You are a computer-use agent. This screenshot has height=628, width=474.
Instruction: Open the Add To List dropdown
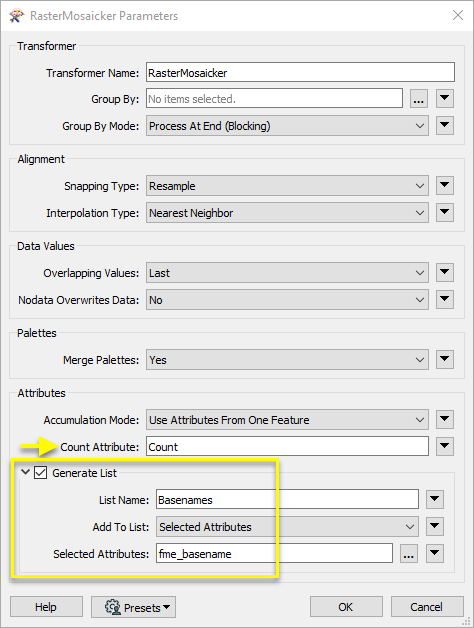click(x=287, y=527)
